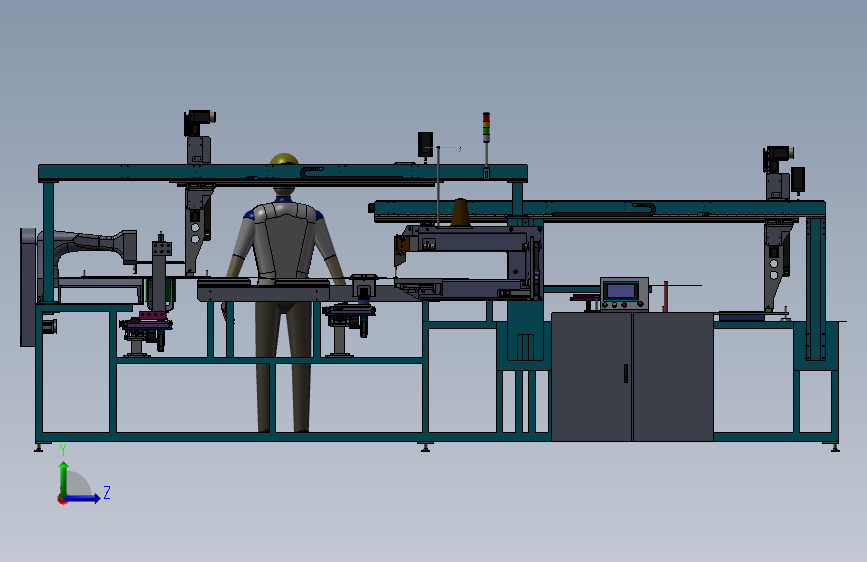Click the leveling foot under the frame's bottom-right corner
The width and height of the screenshot is (867, 562).
click(835, 447)
